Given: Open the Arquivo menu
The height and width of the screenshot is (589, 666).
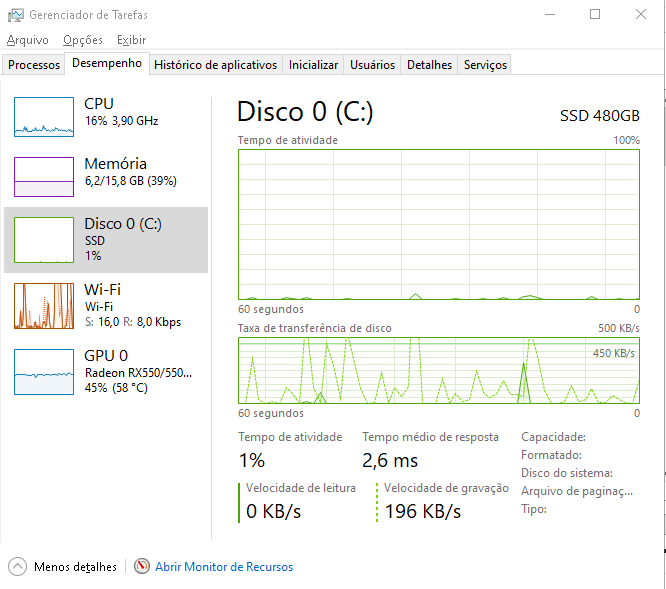Looking at the screenshot, I should (x=28, y=40).
